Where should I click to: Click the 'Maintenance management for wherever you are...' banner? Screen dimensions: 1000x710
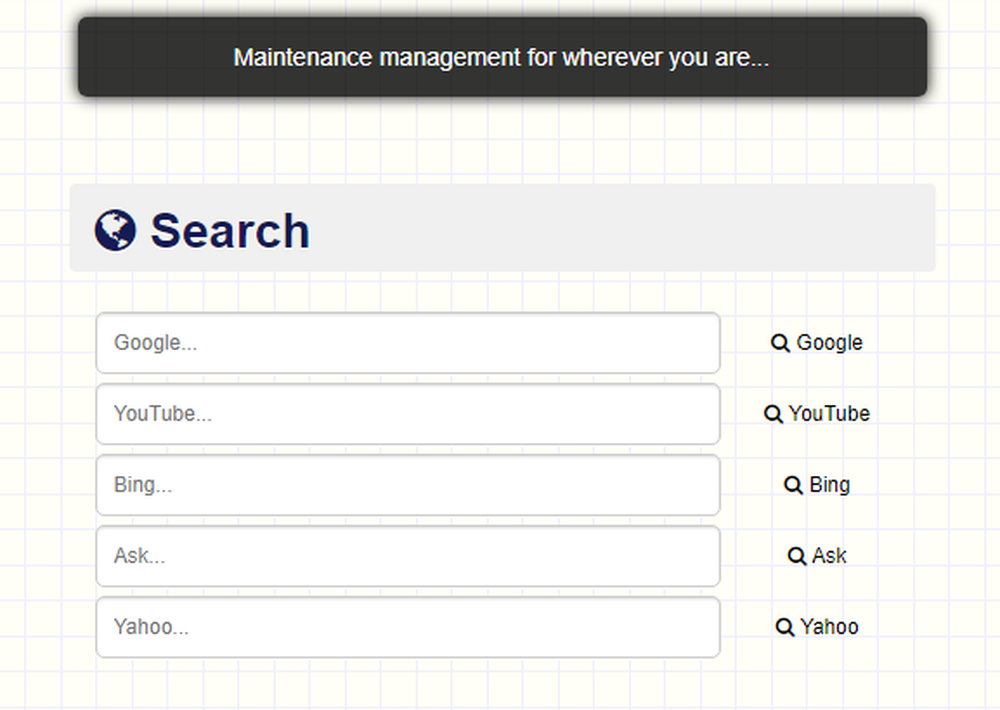click(x=503, y=57)
